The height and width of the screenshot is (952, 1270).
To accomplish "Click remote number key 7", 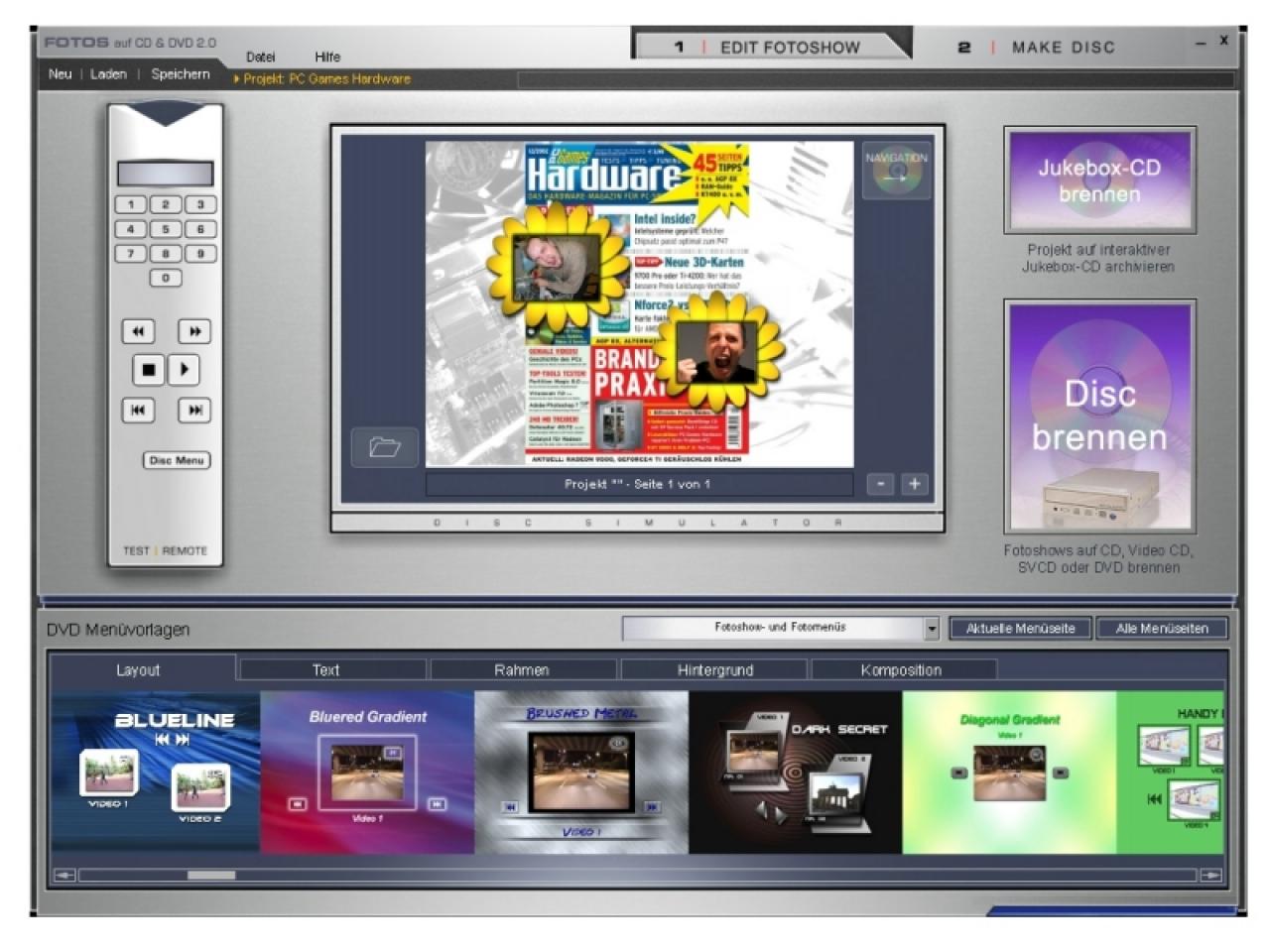I will pyautogui.click(x=130, y=254).
